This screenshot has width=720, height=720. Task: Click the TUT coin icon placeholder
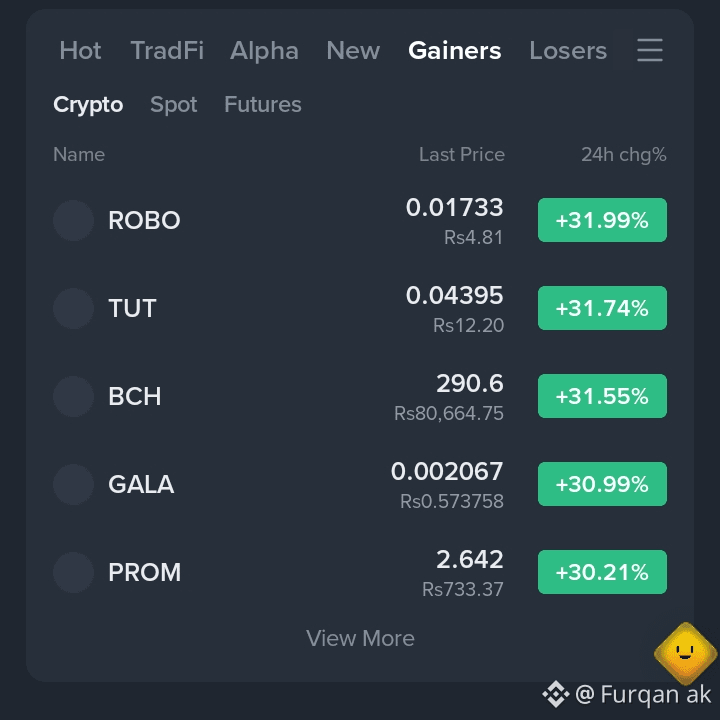pyautogui.click(x=73, y=308)
